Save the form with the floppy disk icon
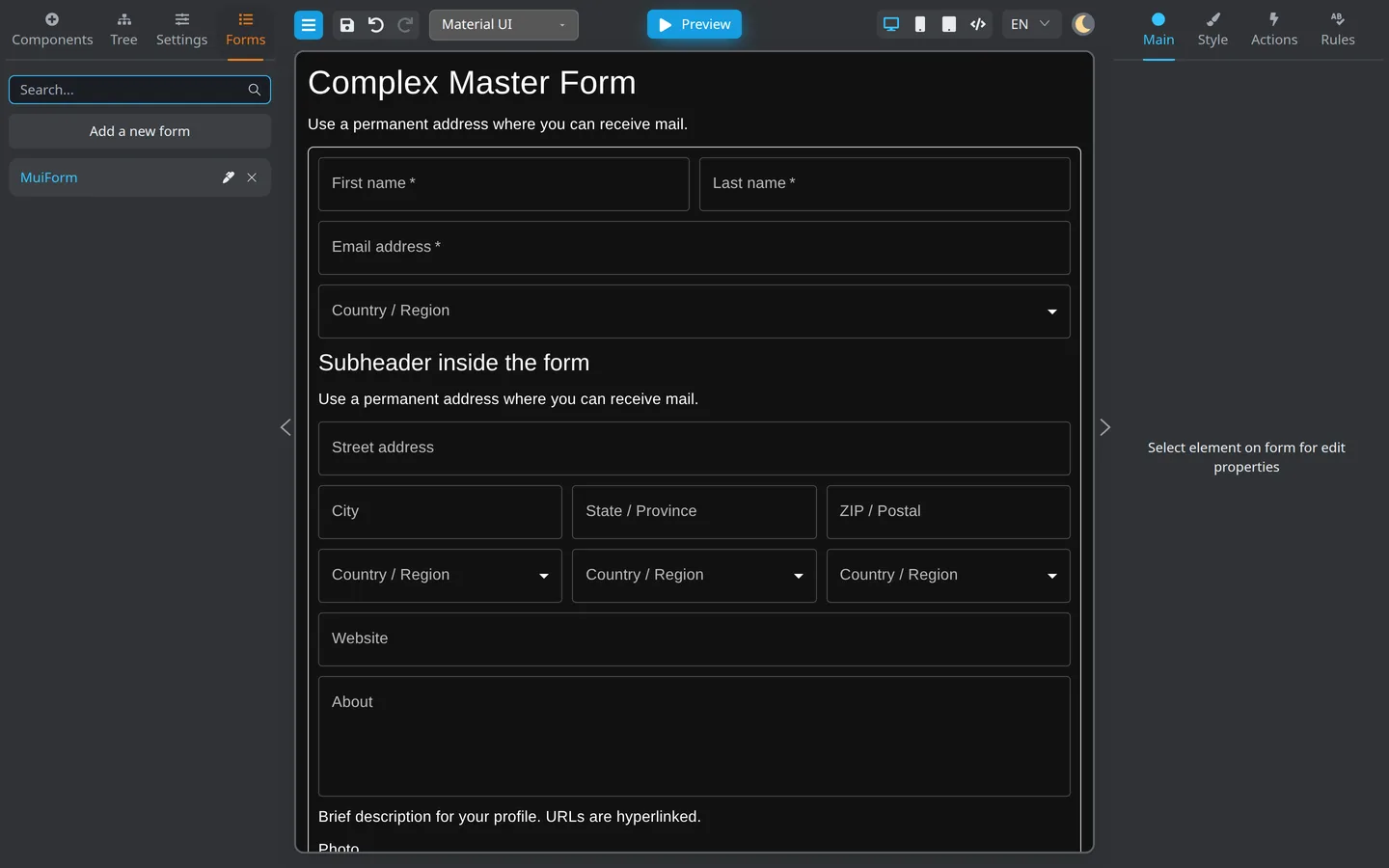Viewport: 1389px width, 868px height. click(x=347, y=25)
